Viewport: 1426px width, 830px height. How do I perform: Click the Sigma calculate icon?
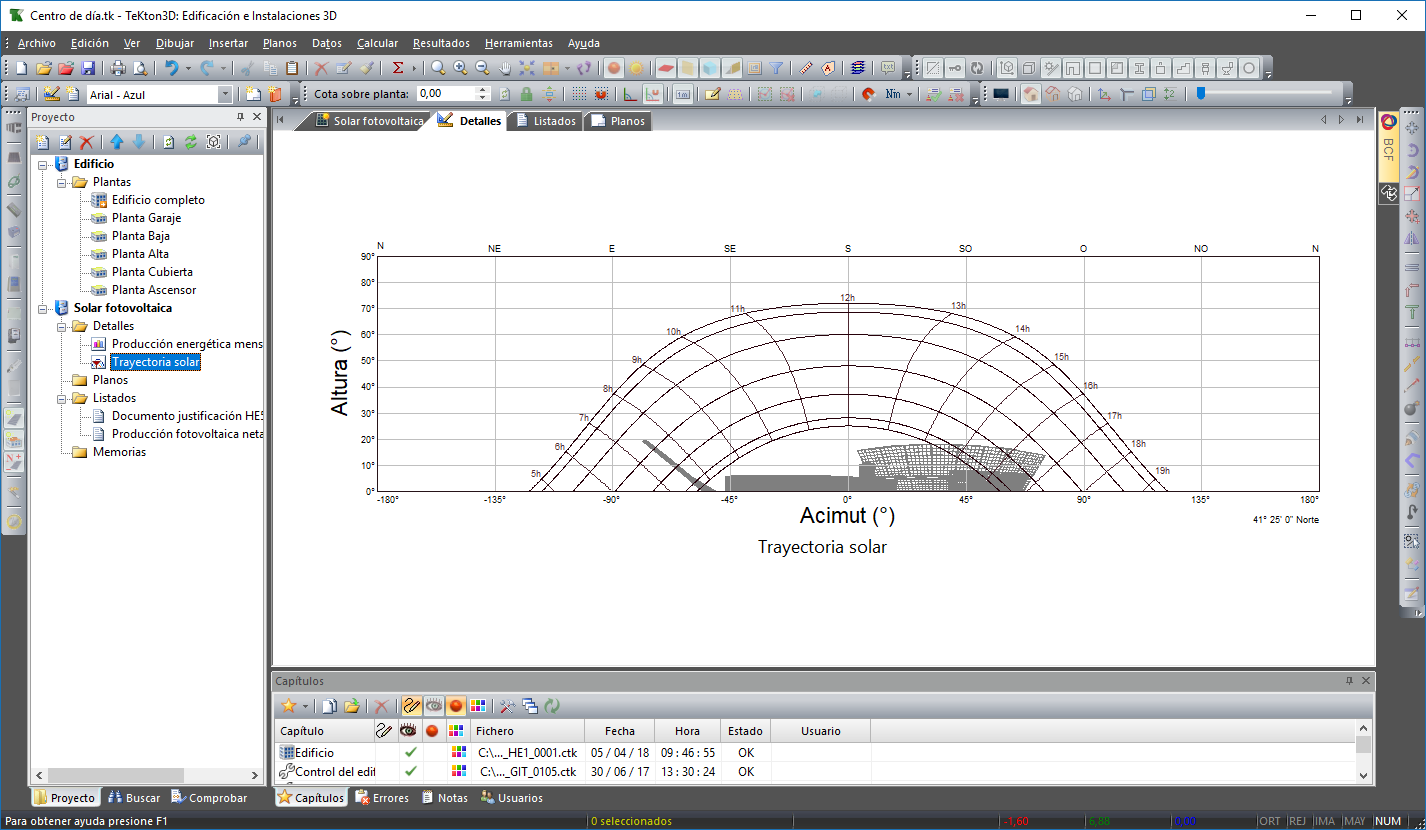pos(398,68)
